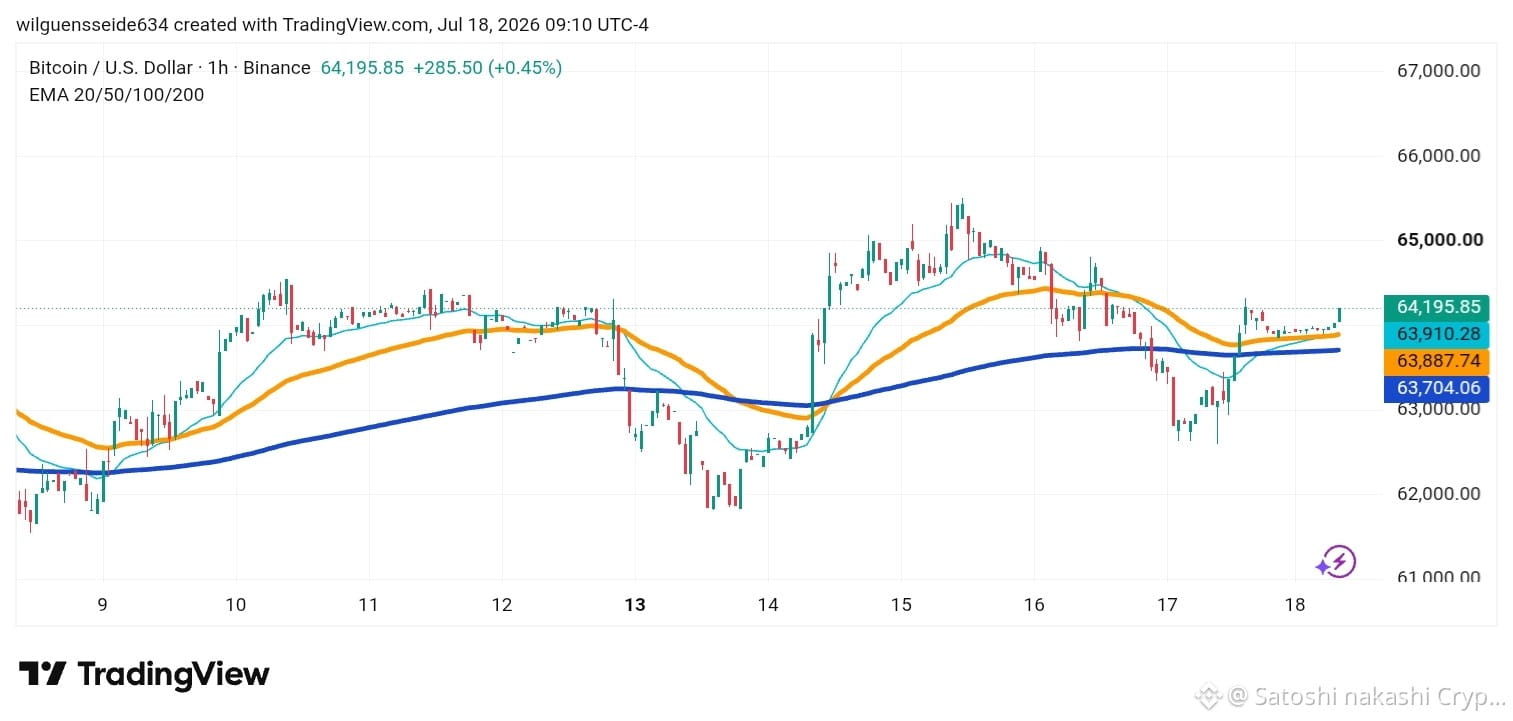Click the 63,000.00 price scale label
1513x721 pixels.
(1438, 409)
